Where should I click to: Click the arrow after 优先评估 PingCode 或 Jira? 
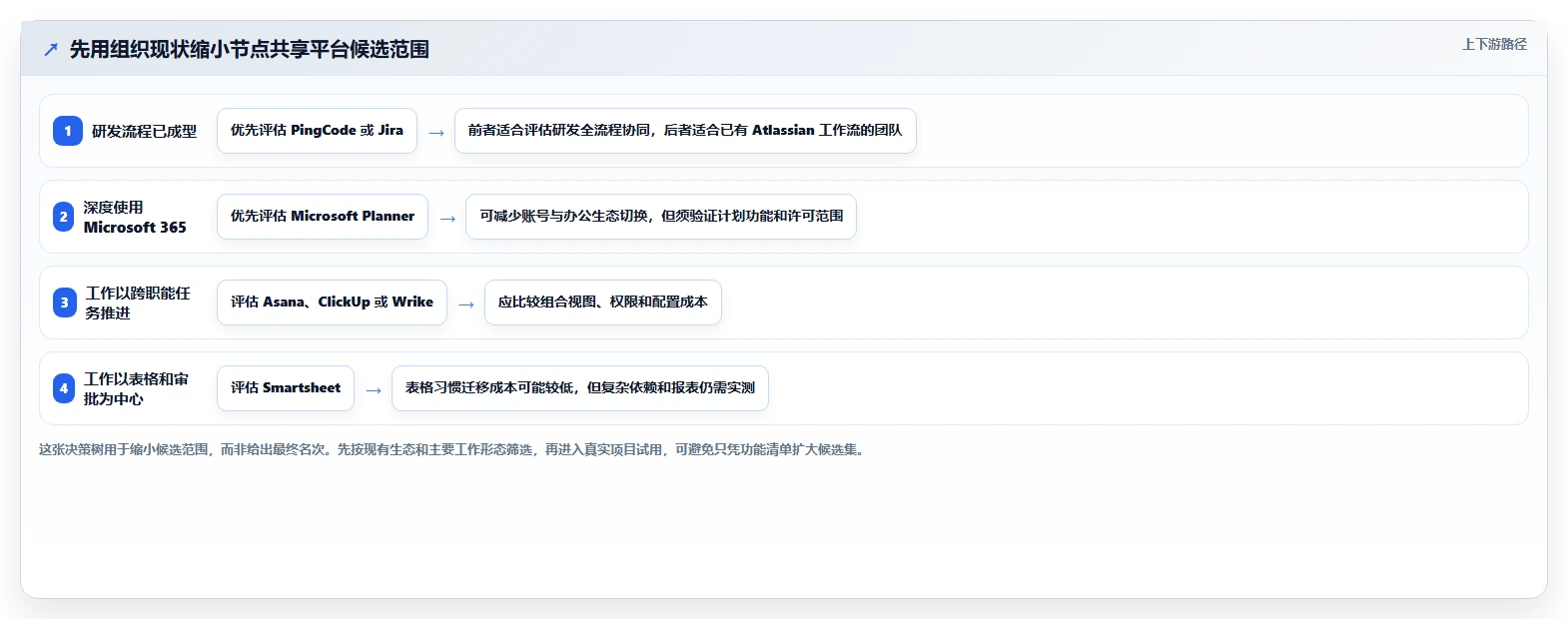pyautogui.click(x=436, y=132)
